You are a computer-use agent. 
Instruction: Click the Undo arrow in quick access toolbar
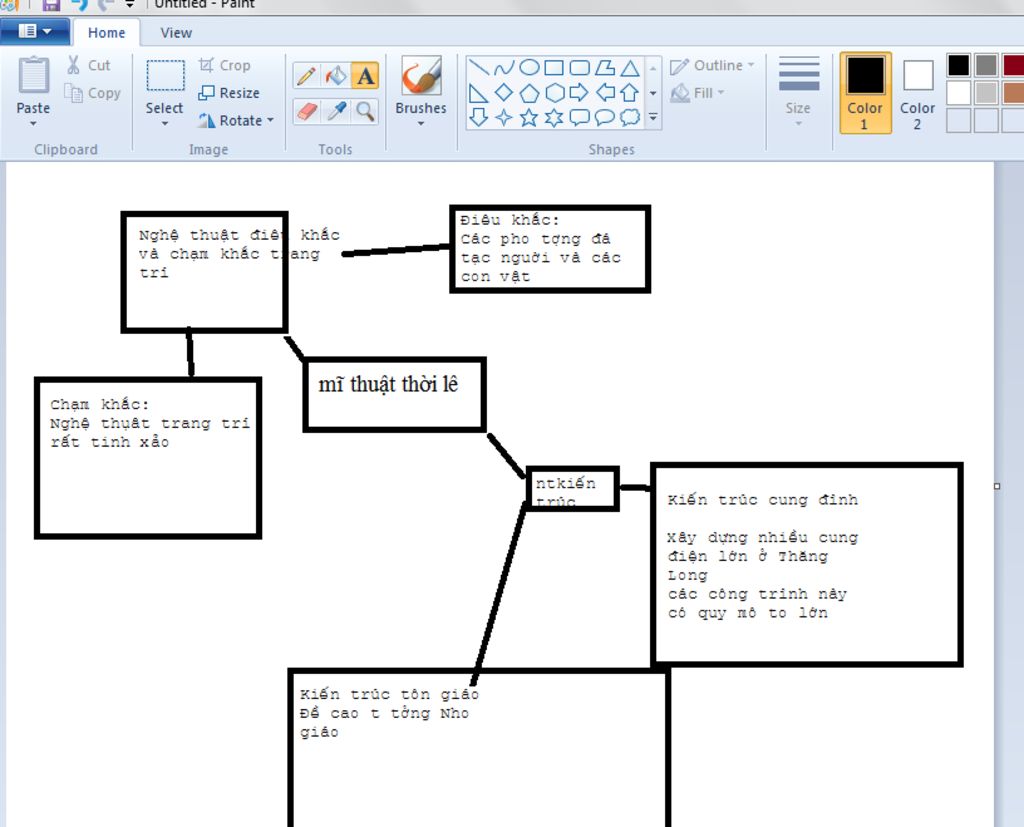coord(79,5)
